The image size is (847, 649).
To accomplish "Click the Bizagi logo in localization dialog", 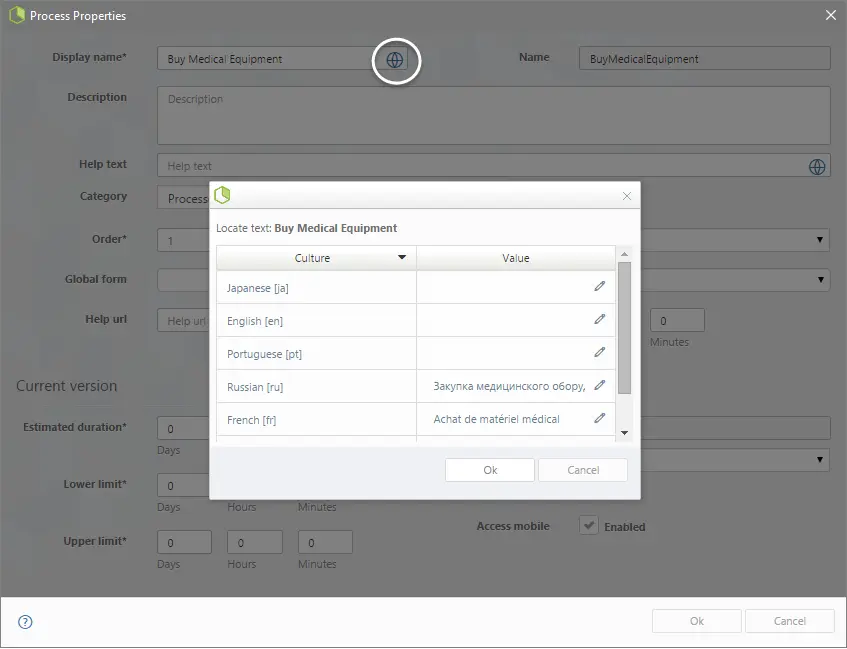I will pyautogui.click(x=222, y=195).
